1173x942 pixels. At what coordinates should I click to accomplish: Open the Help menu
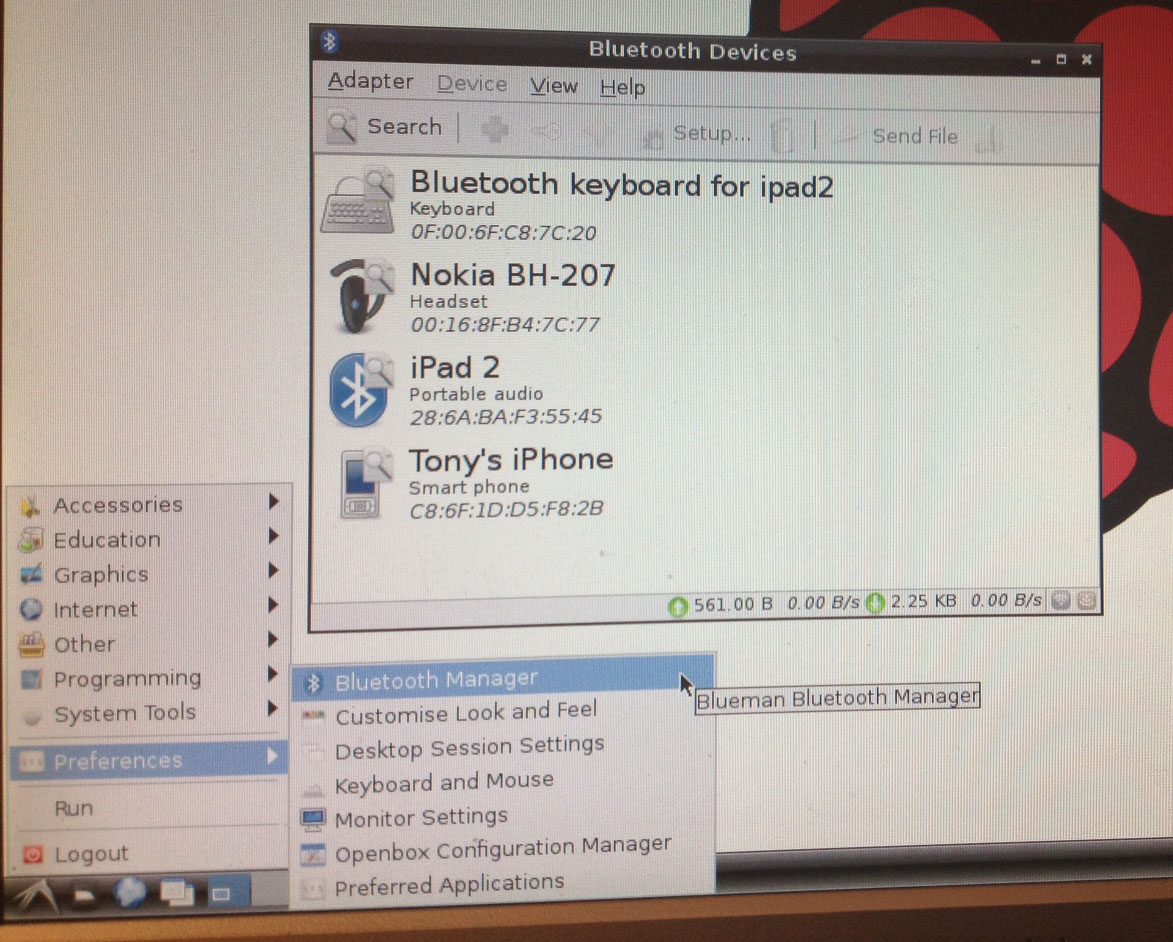(622, 88)
